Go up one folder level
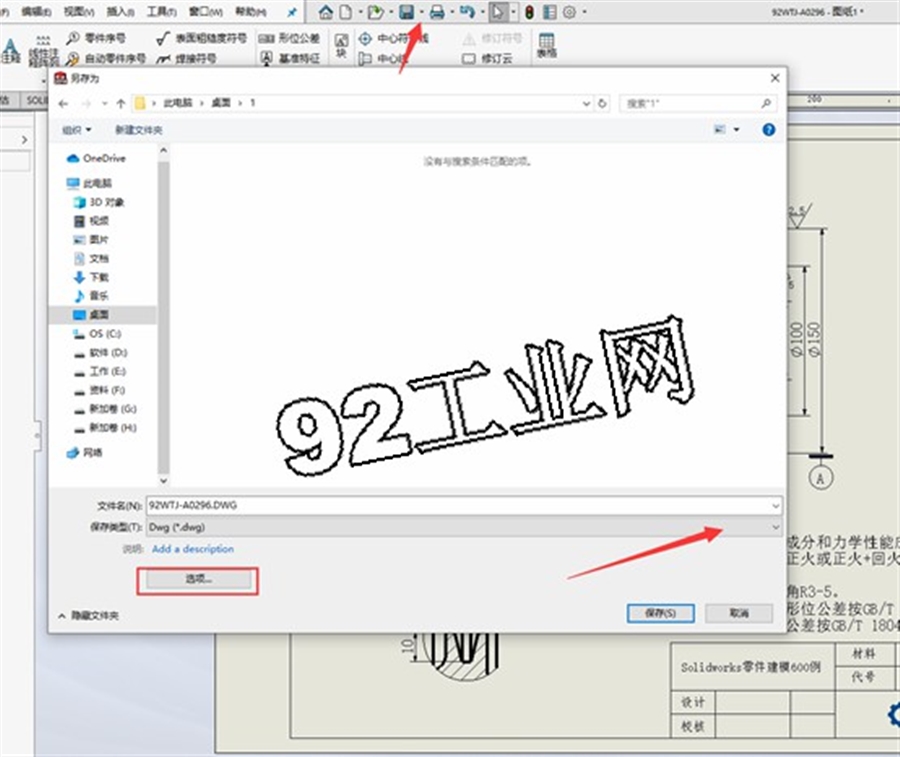 pyautogui.click(x=121, y=104)
